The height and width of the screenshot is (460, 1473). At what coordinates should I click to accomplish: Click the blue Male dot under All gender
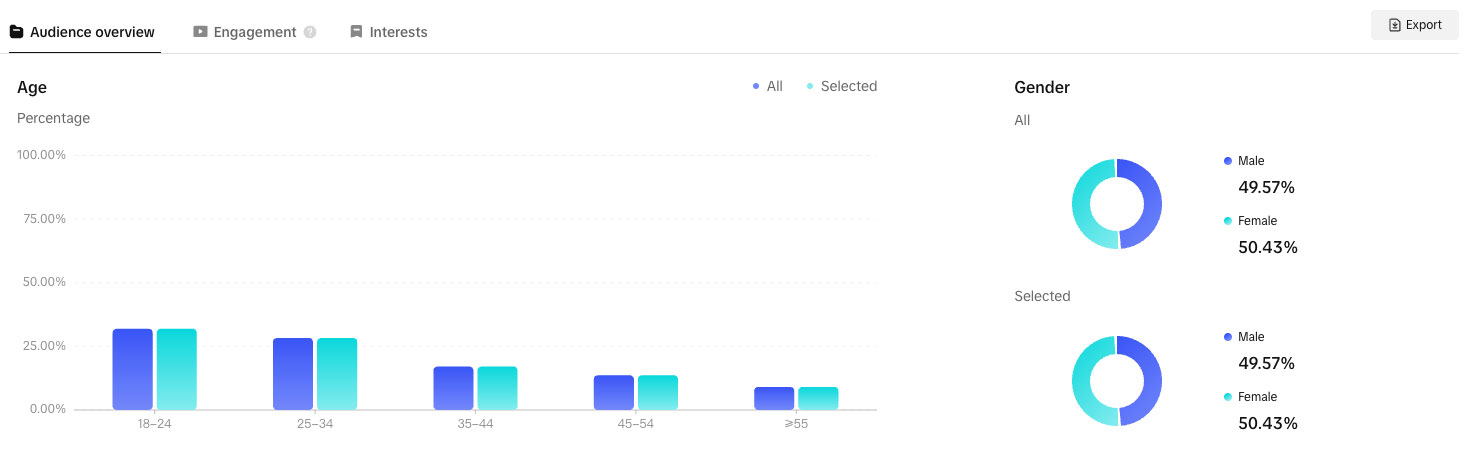[x=1228, y=161]
